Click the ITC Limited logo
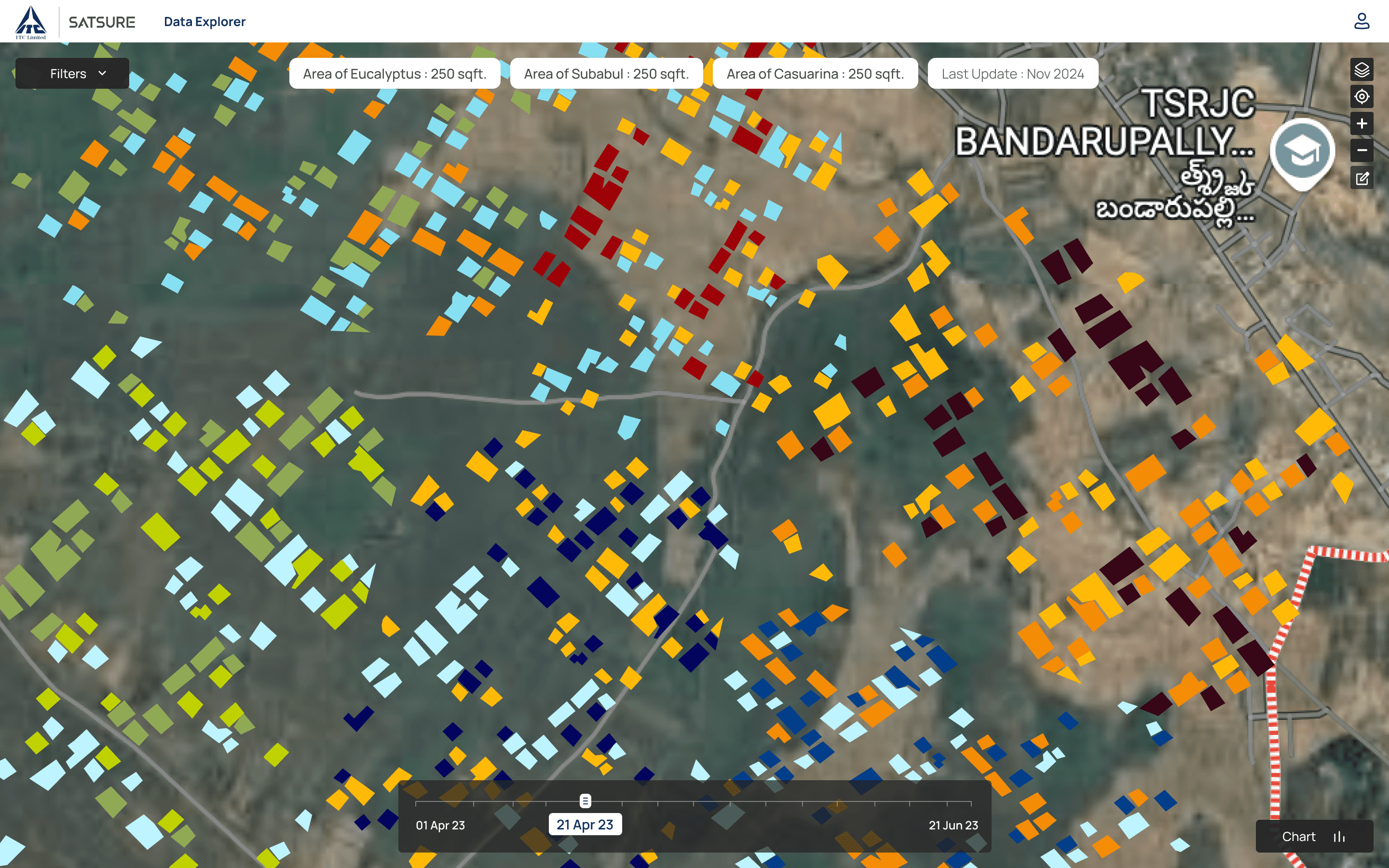 tap(31, 22)
